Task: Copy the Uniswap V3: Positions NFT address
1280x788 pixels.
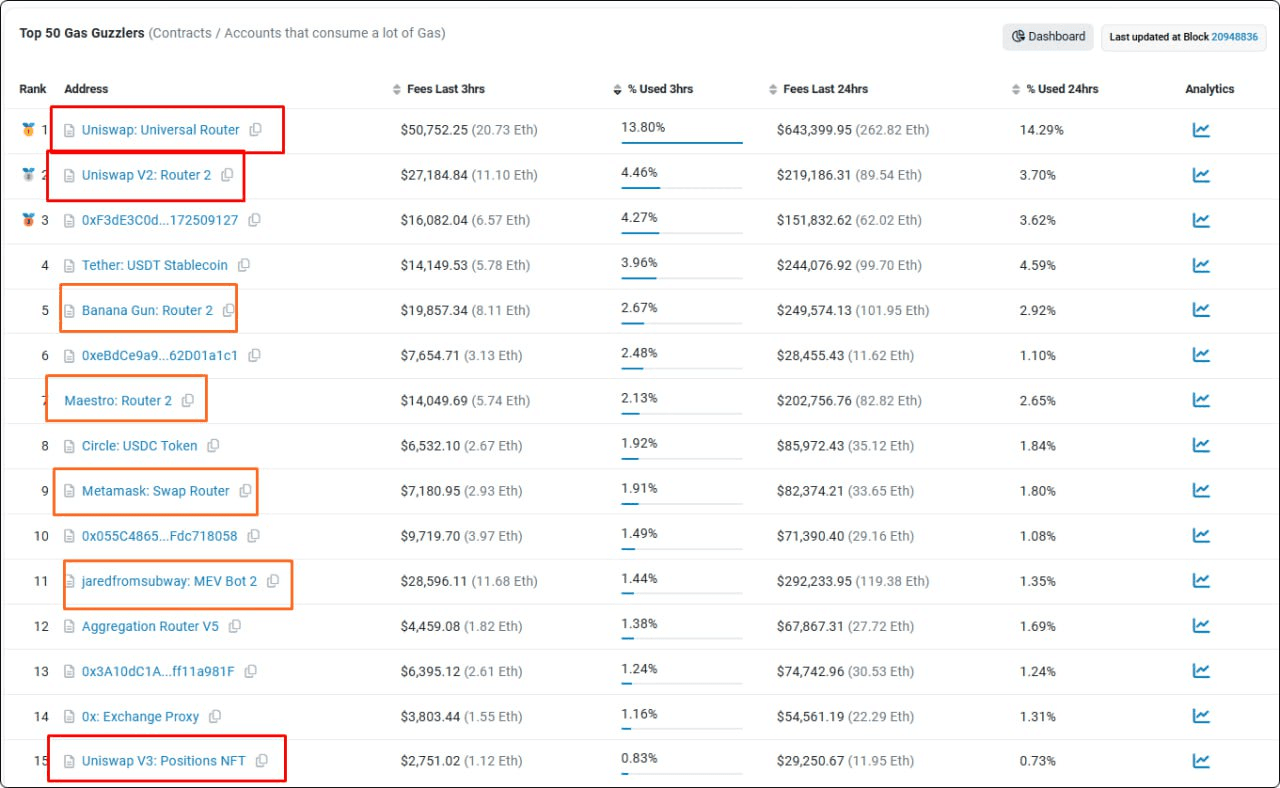Action: tap(261, 761)
